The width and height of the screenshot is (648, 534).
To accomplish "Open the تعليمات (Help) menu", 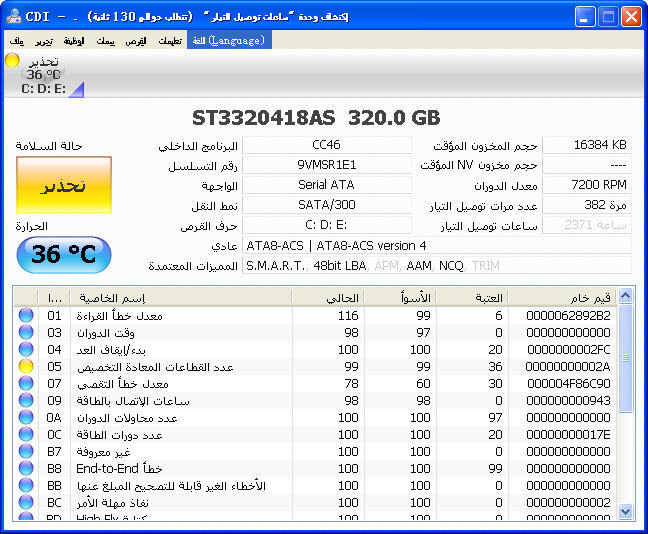I will pyautogui.click(x=170, y=41).
